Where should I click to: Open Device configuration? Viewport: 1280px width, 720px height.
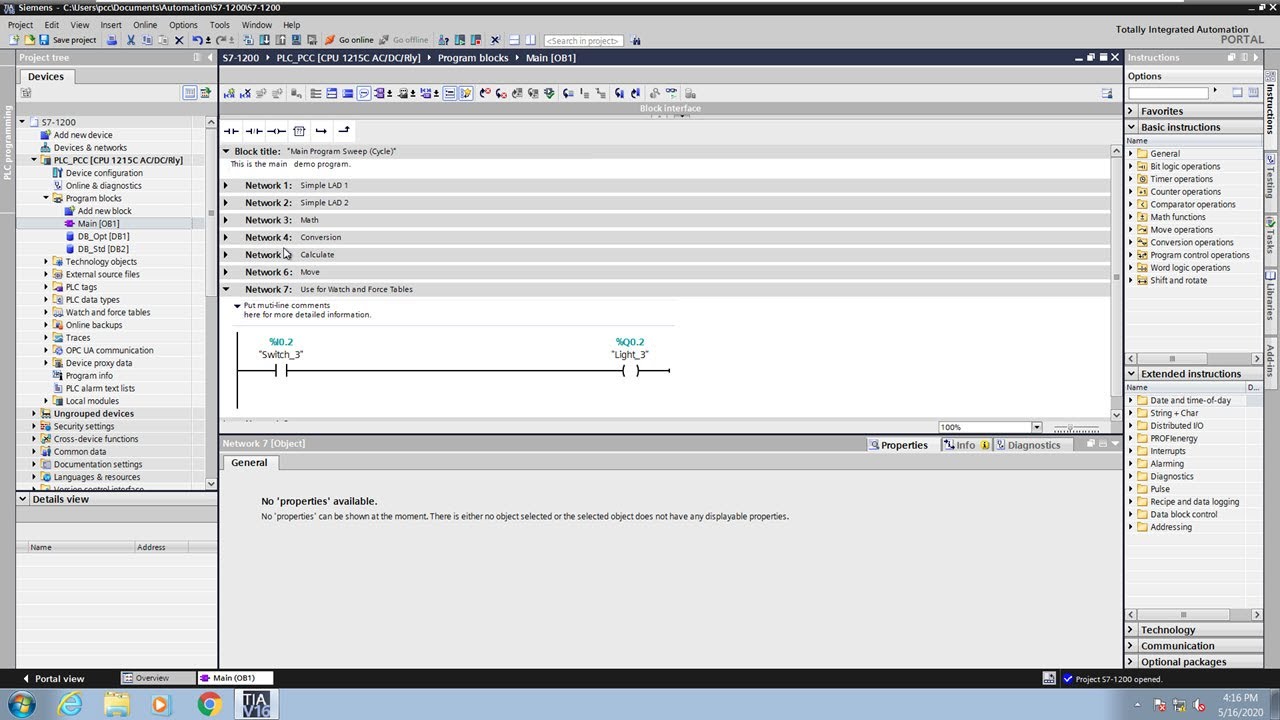pyautogui.click(x=104, y=173)
